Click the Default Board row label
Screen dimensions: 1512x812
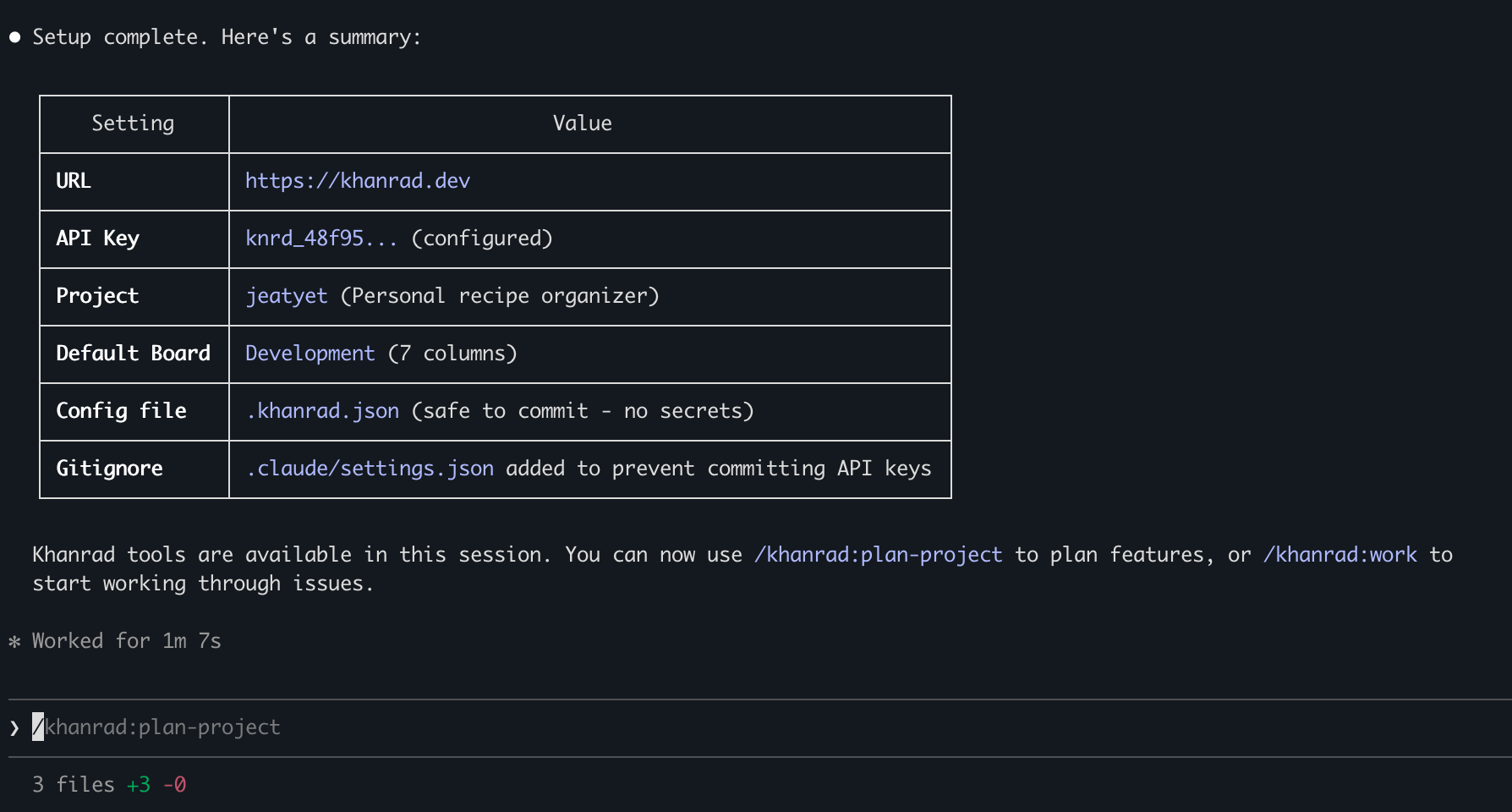click(x=133, y=354)
